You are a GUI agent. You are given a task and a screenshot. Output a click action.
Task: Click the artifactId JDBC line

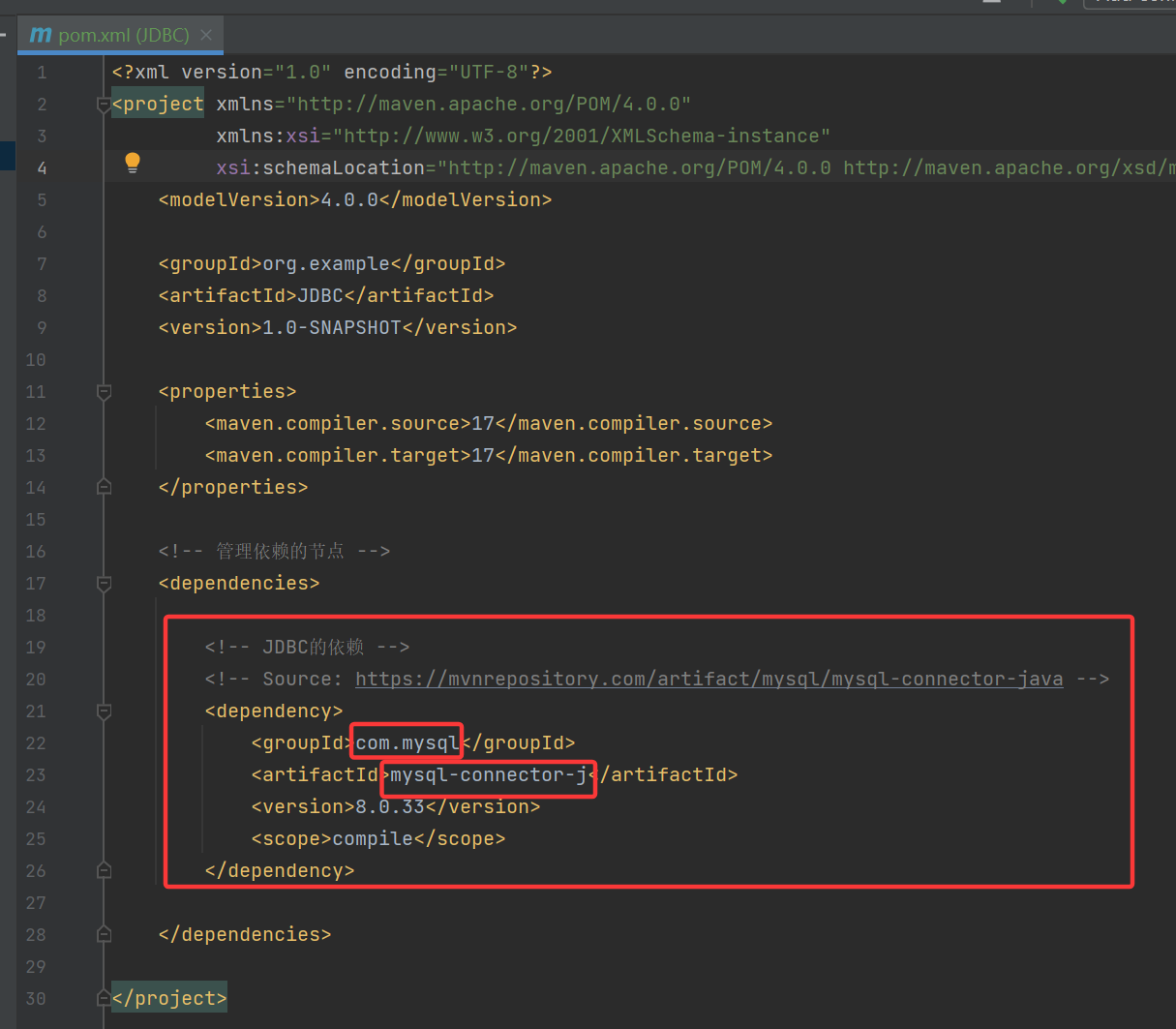(326, 295)
